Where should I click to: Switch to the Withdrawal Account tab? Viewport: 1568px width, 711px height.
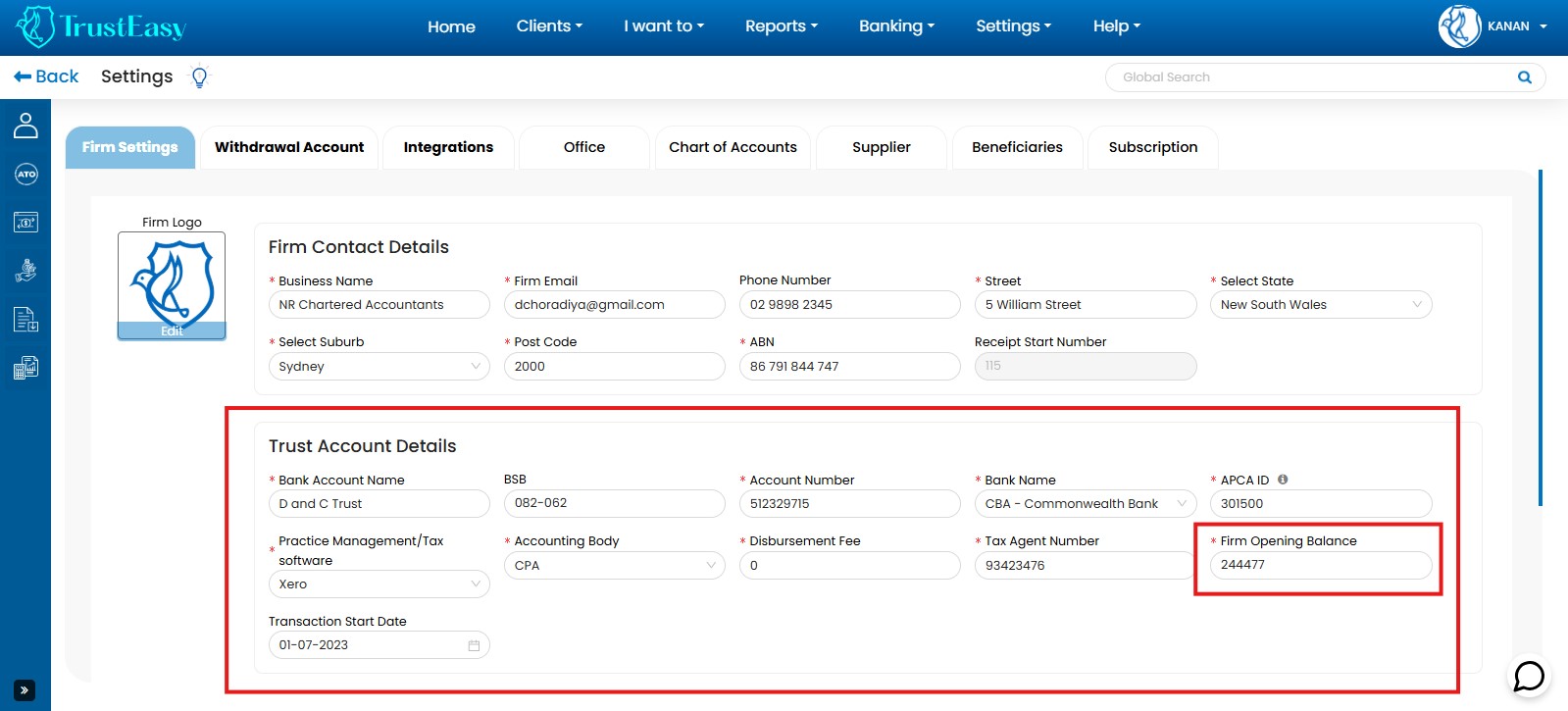289,147
